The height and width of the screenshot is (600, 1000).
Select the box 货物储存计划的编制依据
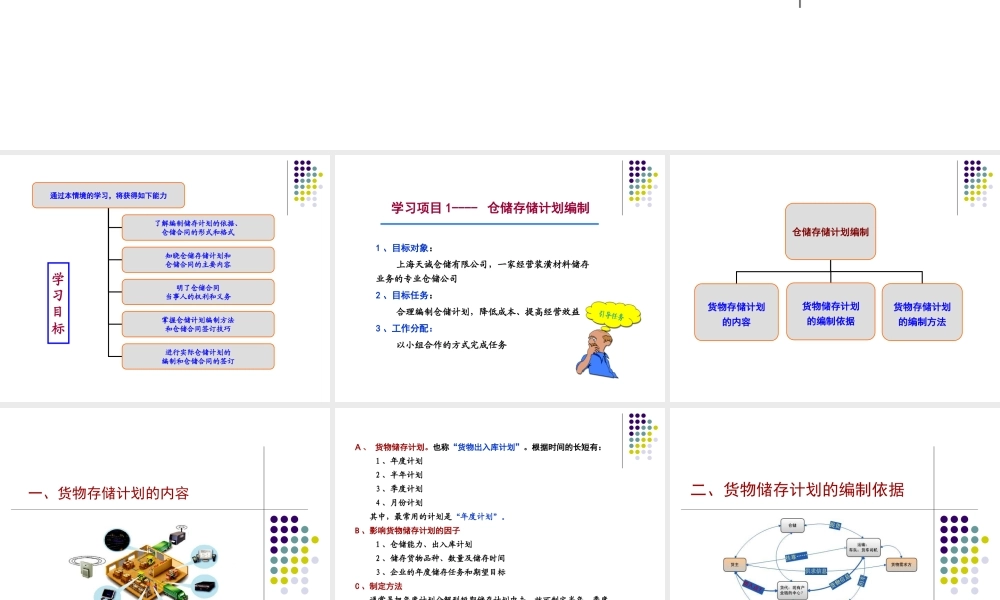tap(830, 312)
